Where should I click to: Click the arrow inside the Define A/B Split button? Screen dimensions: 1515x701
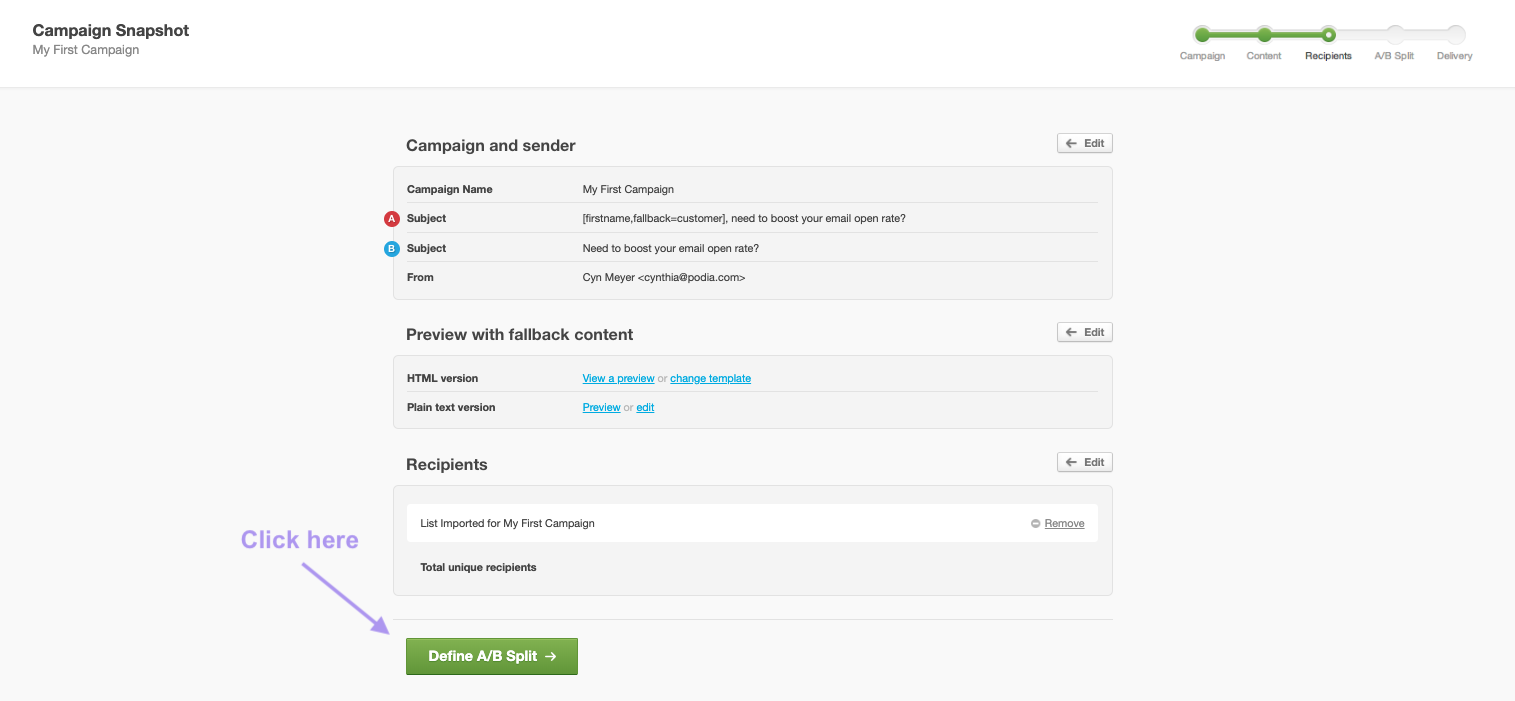[x=551, y=656]
